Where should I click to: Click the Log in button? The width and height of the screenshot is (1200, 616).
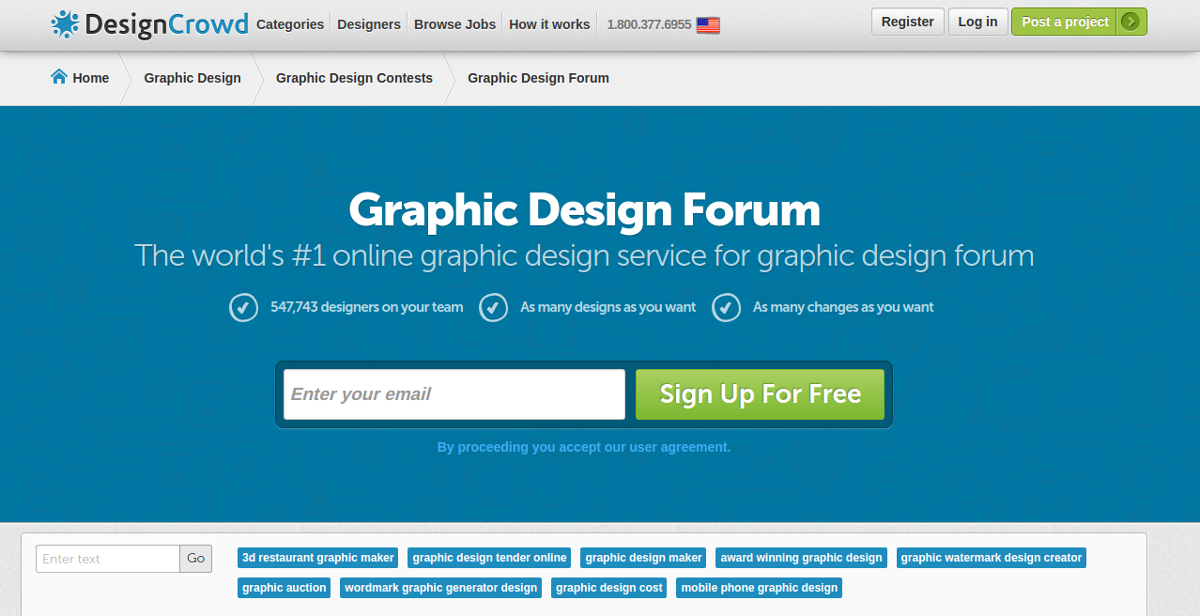pos(977,20)
